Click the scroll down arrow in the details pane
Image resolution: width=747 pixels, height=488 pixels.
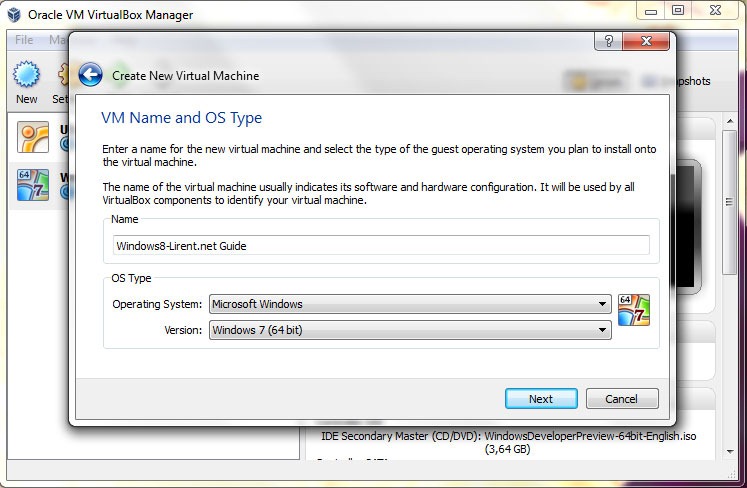tap(730, 451)
